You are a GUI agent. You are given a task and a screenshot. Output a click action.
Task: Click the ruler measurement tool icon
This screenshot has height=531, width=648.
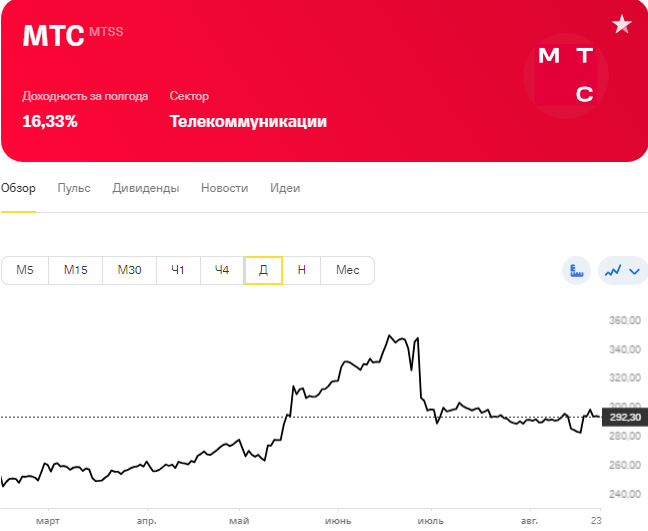[576, 270]
